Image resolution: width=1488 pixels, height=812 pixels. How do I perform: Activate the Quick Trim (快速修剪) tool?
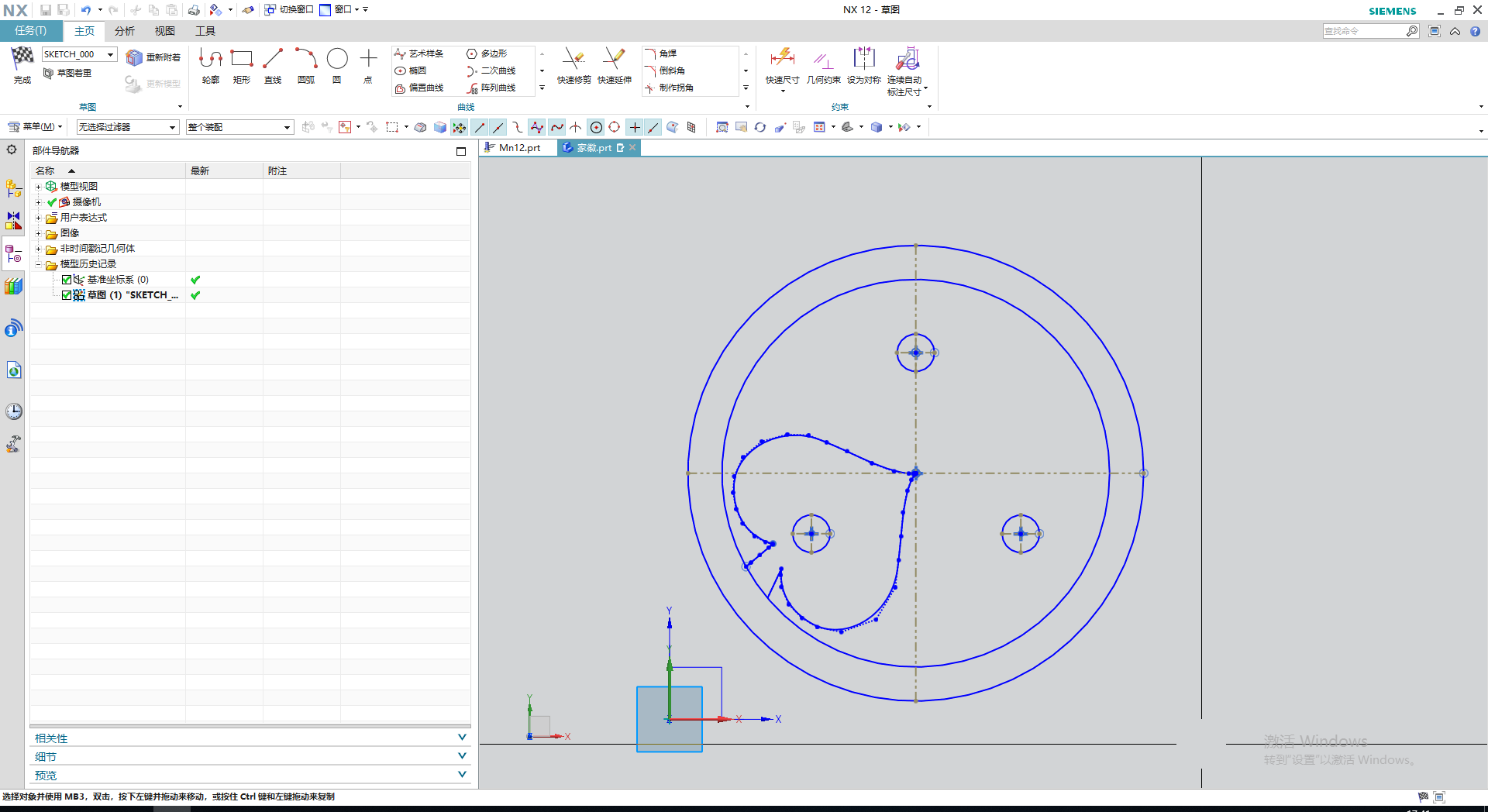click(574, 65)
